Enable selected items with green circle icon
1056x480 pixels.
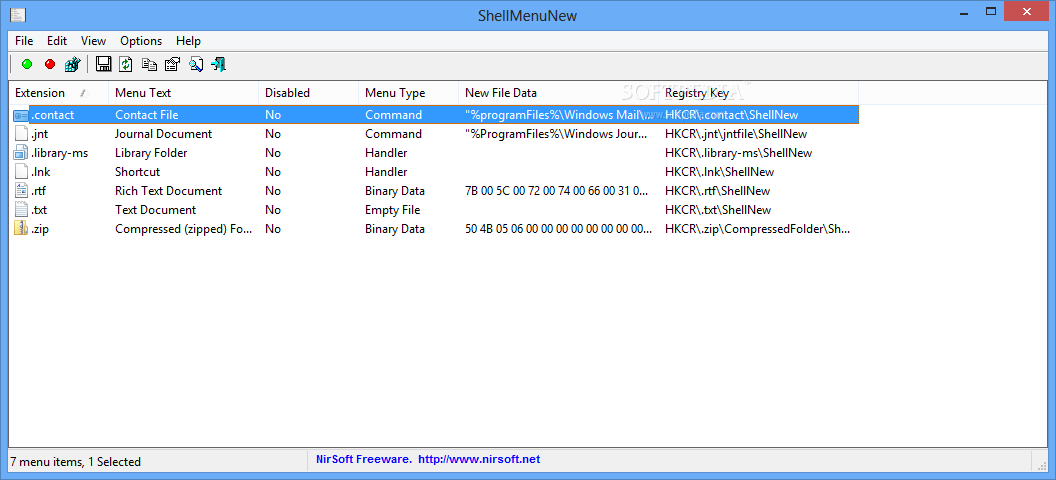click(27, 65)
